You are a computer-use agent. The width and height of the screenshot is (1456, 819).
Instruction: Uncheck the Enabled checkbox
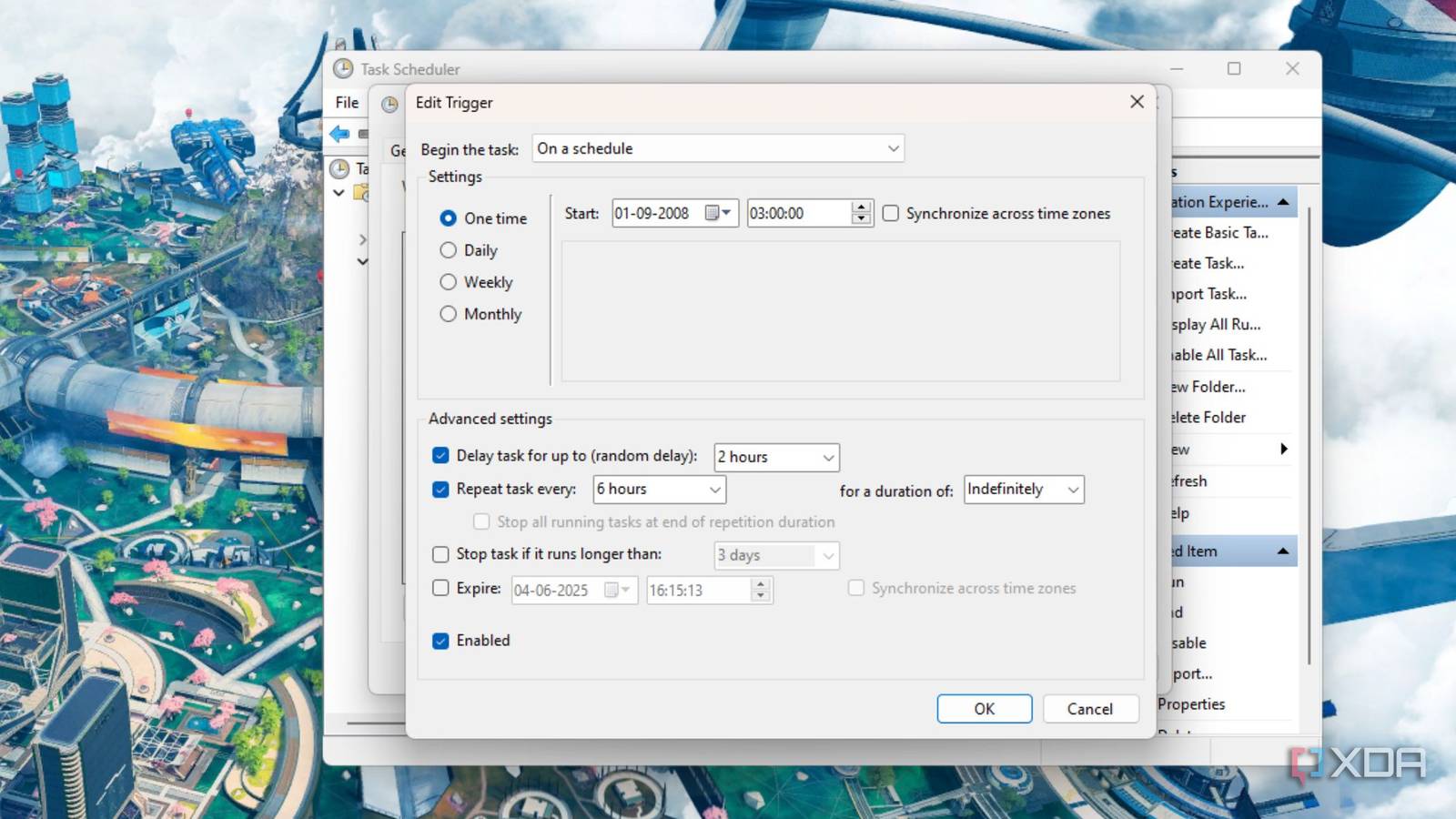click(x=440, y=640)
